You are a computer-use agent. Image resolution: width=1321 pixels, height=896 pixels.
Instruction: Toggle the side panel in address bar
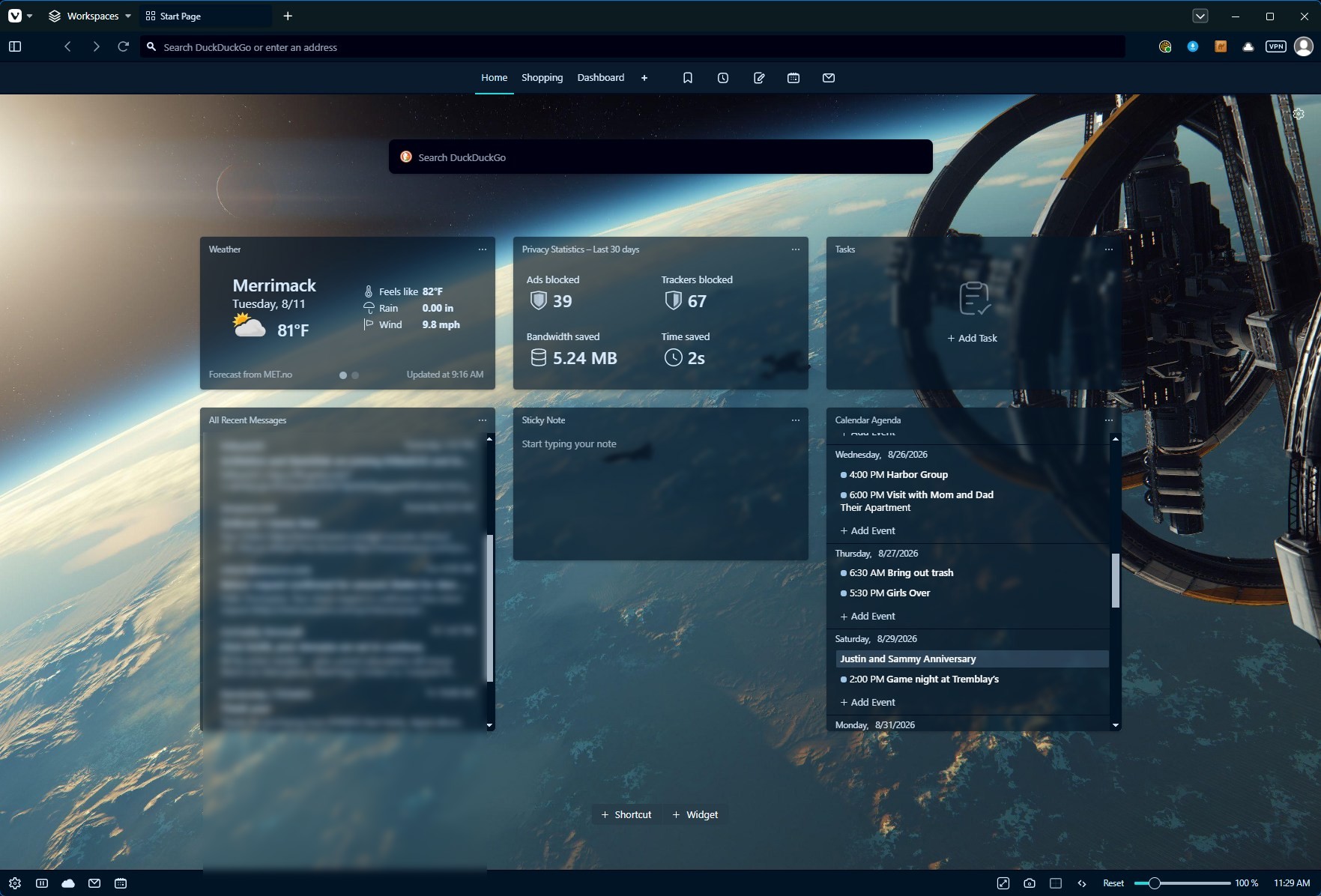pos(15,46)
